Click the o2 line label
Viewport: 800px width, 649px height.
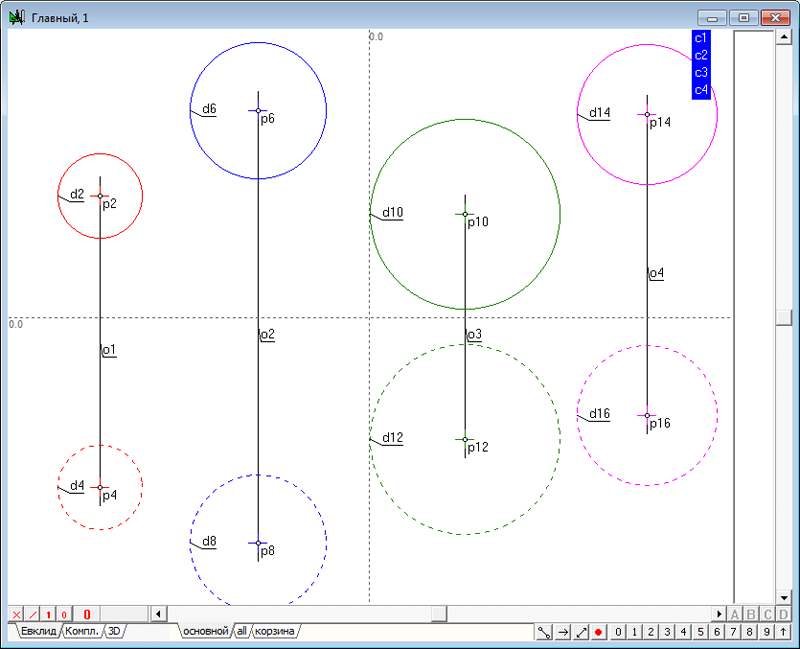pos(267,335)
